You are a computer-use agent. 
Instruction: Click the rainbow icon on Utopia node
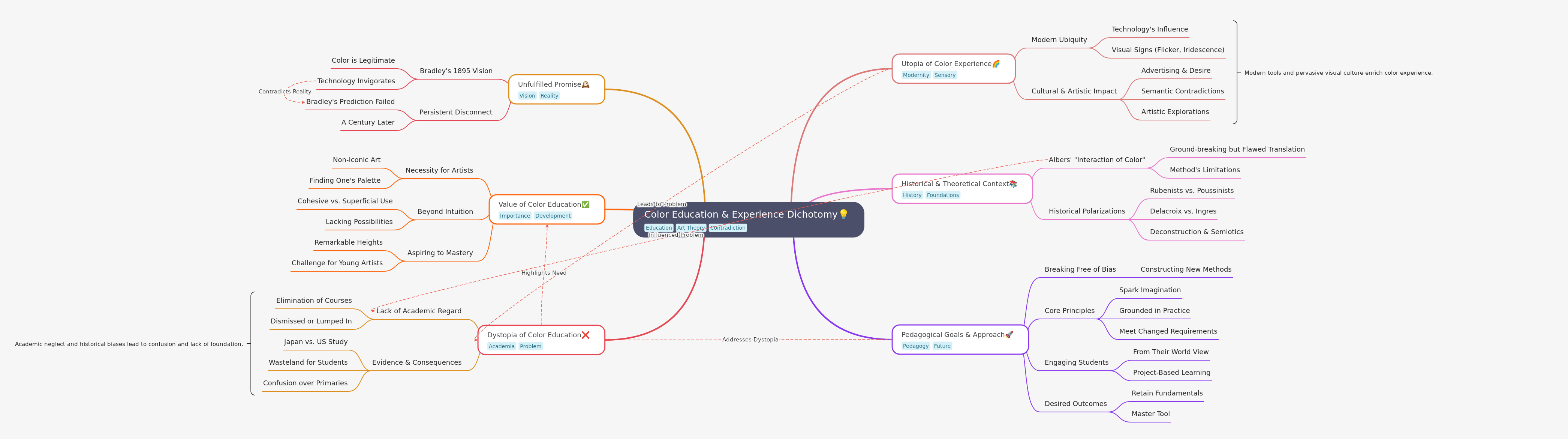point(996,64)
